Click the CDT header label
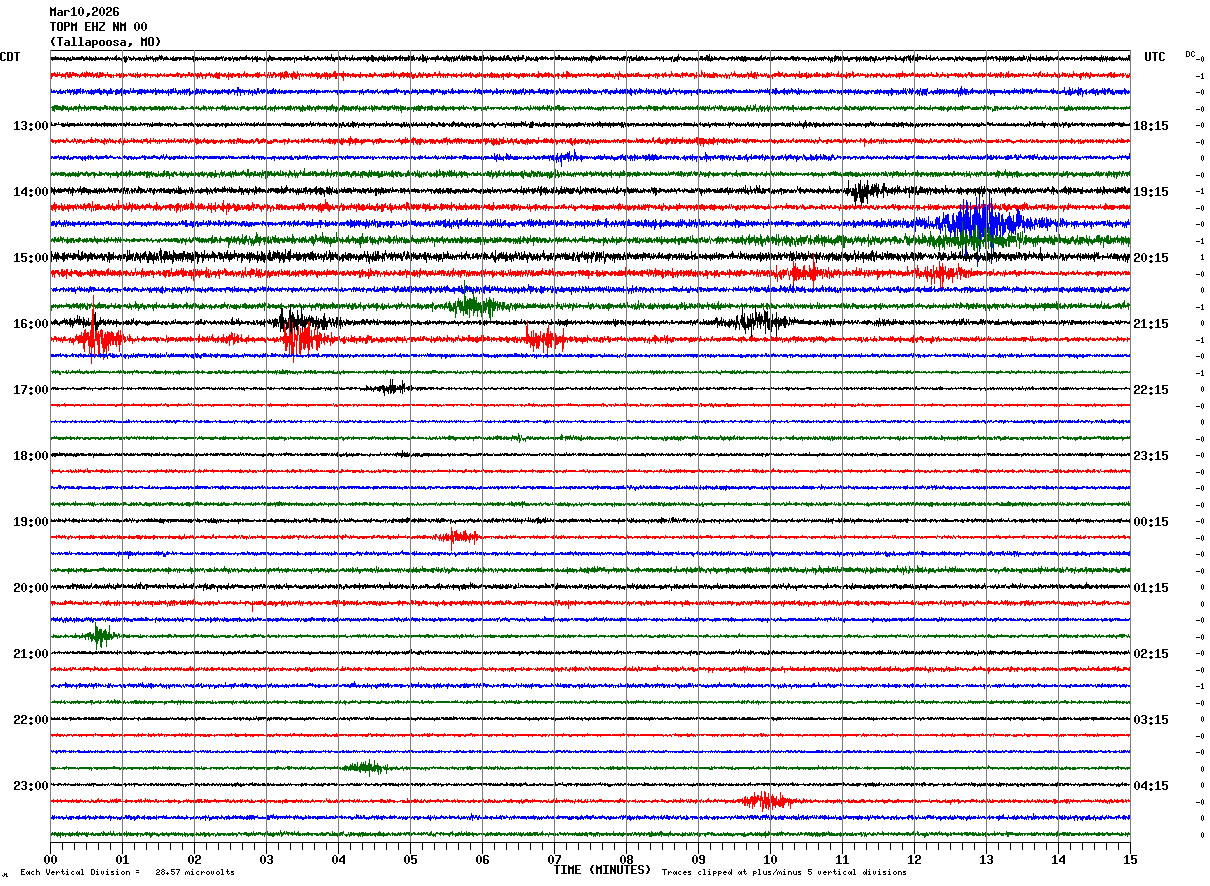Screen dimensions: 1210x886 point(10,57)
